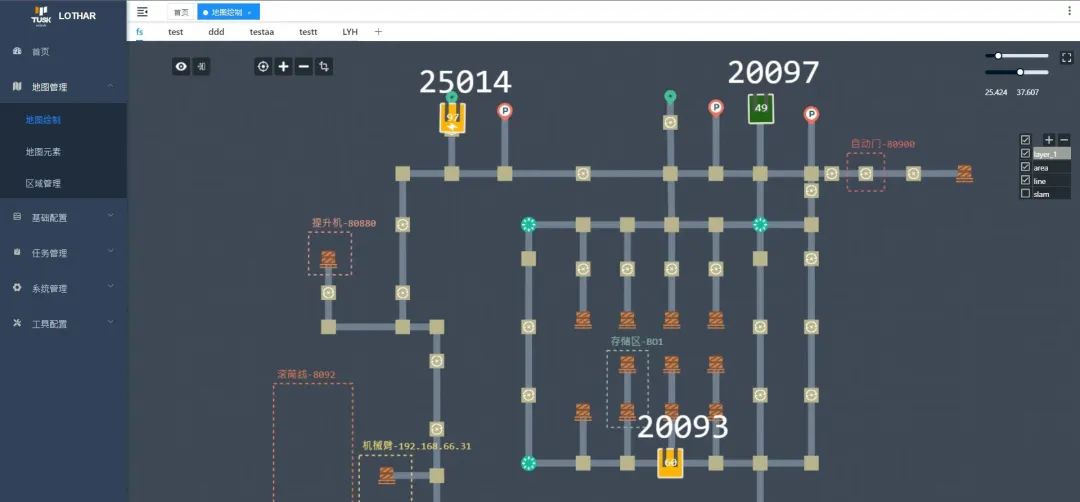1080x502 pixels.
Task: Click the plus zoom-in toolbar icon
Action: (x=284, y=66)
